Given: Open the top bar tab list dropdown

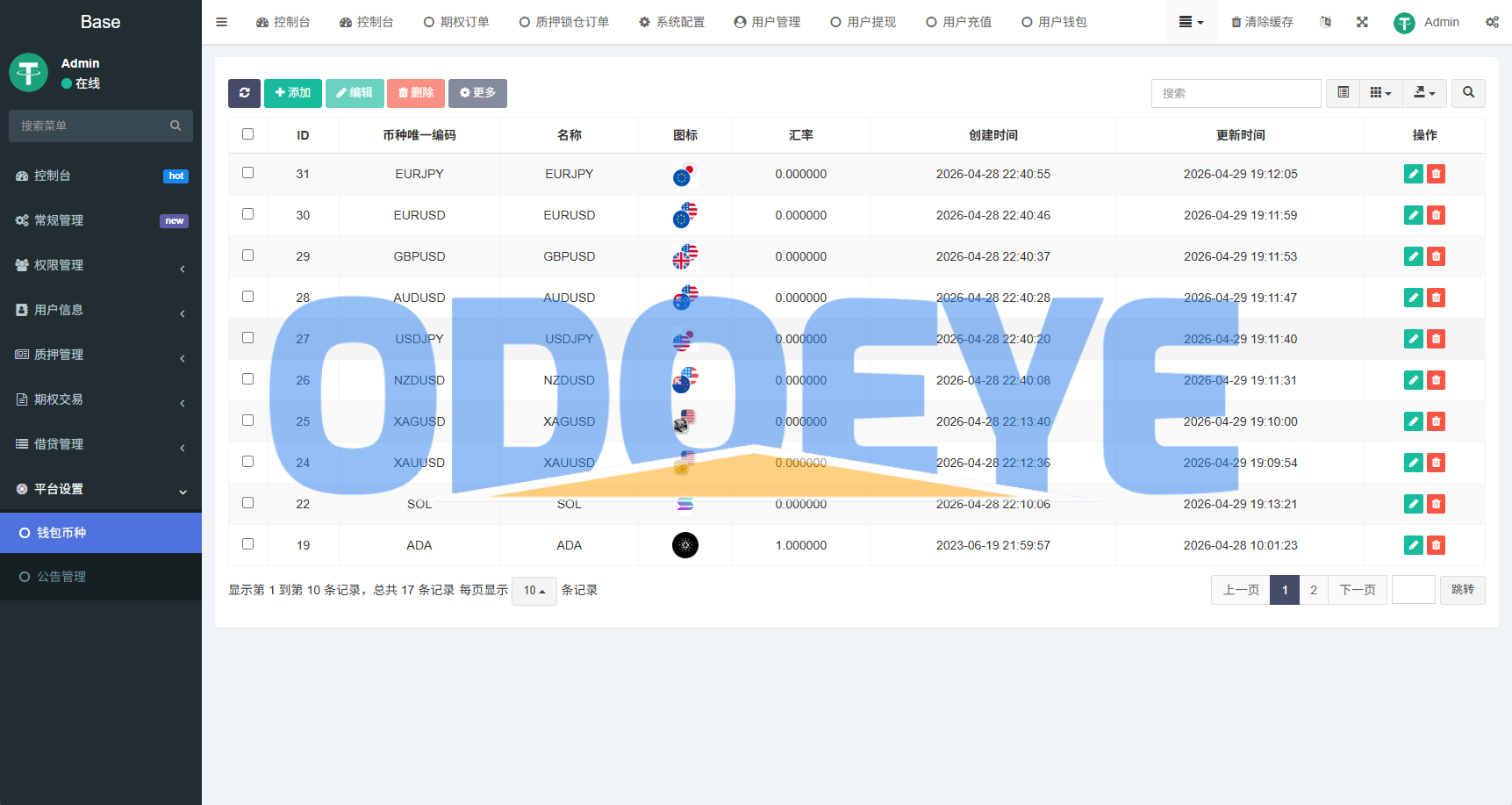Looking at the screenshot, I should [x=1191, y=22].
